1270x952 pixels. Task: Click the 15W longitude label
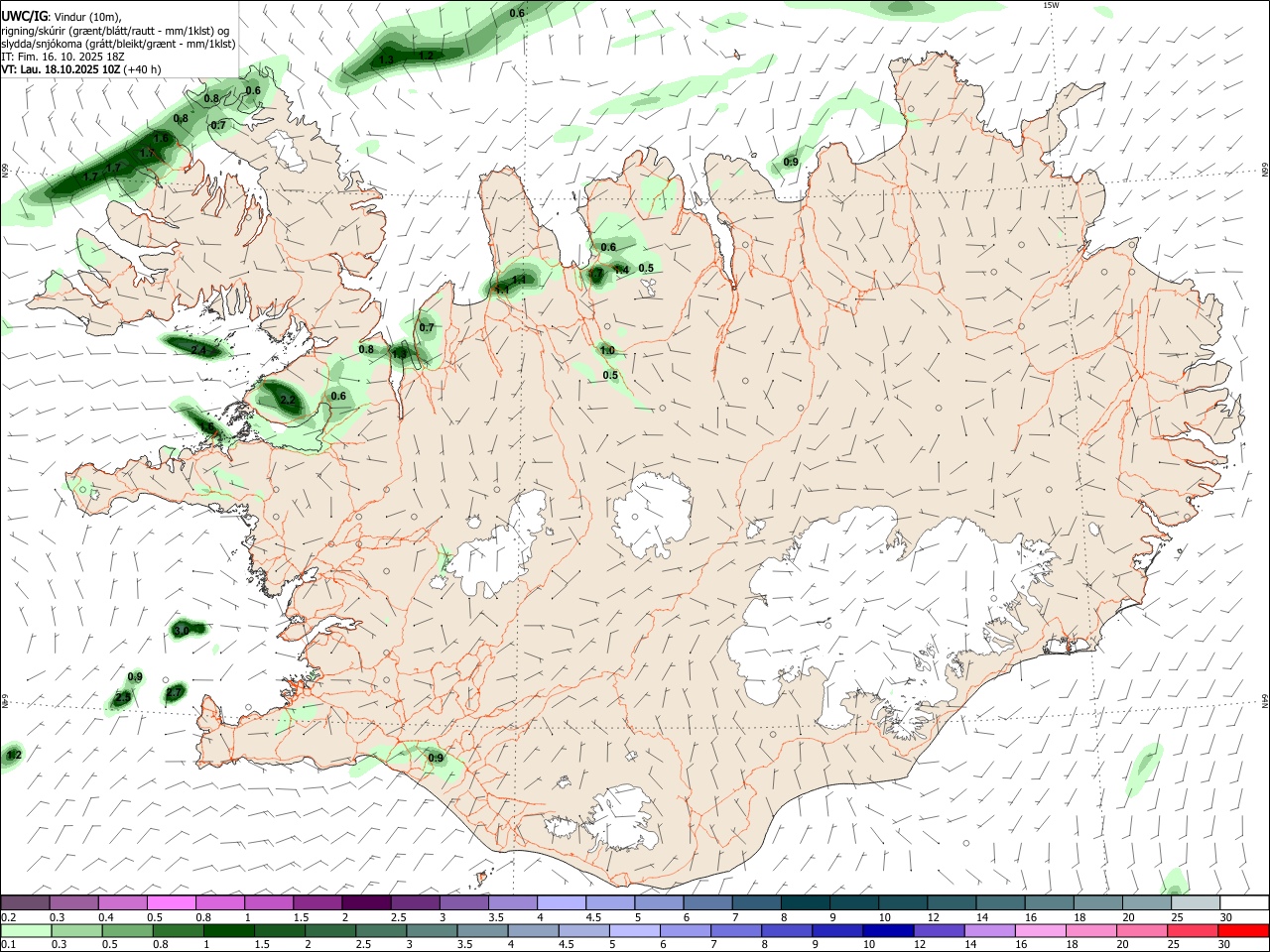[1052, 5]
